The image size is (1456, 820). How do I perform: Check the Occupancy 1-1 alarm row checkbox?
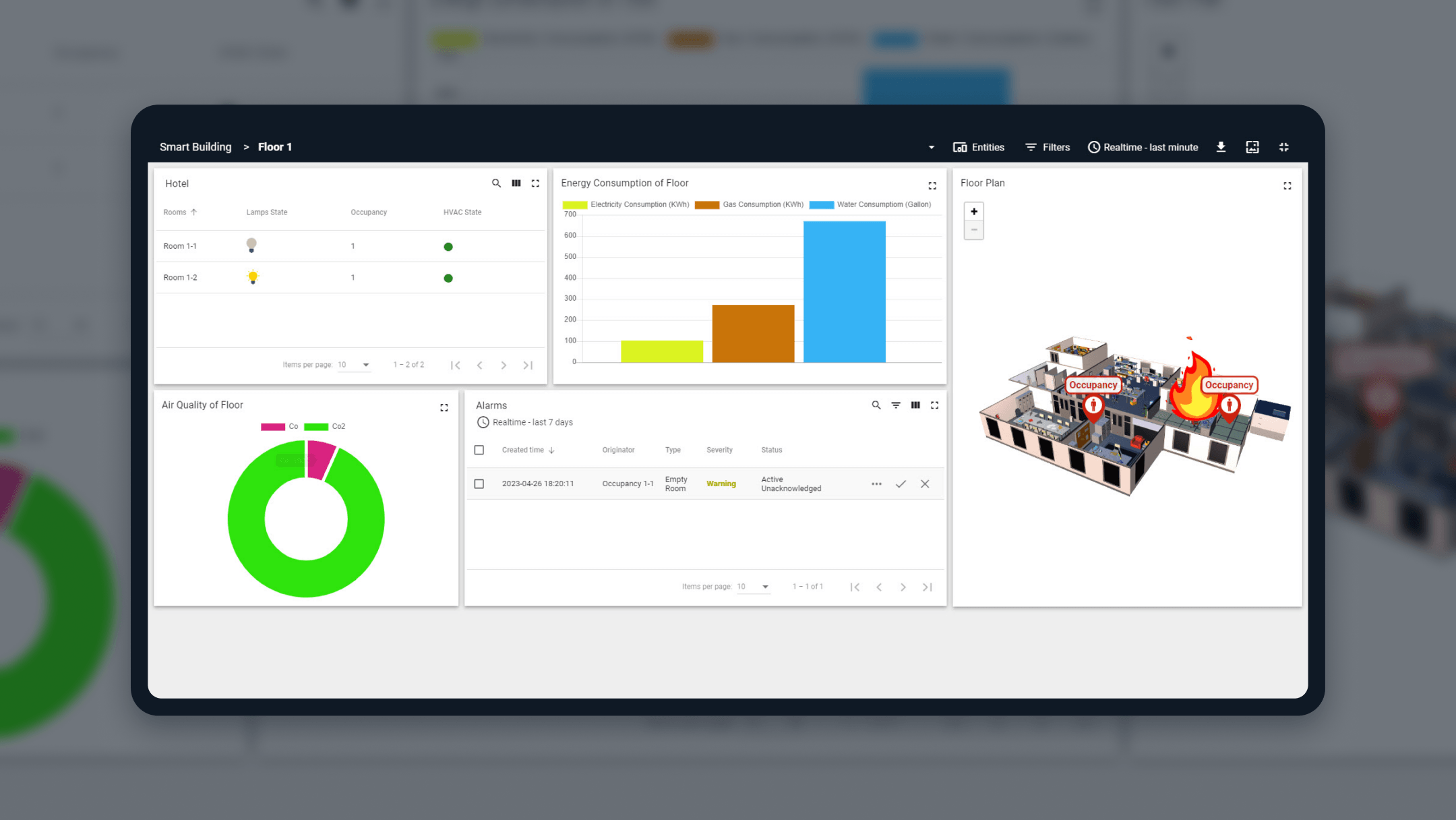coord(479,484)
